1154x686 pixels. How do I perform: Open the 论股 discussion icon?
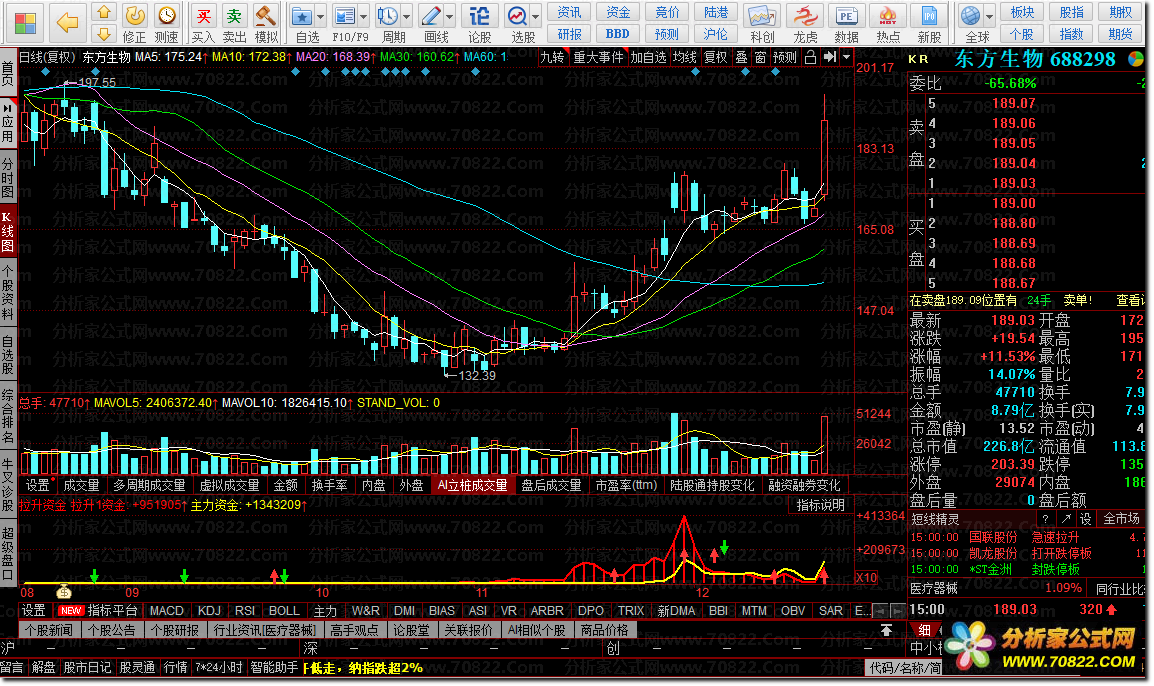(x=479, y=15)
